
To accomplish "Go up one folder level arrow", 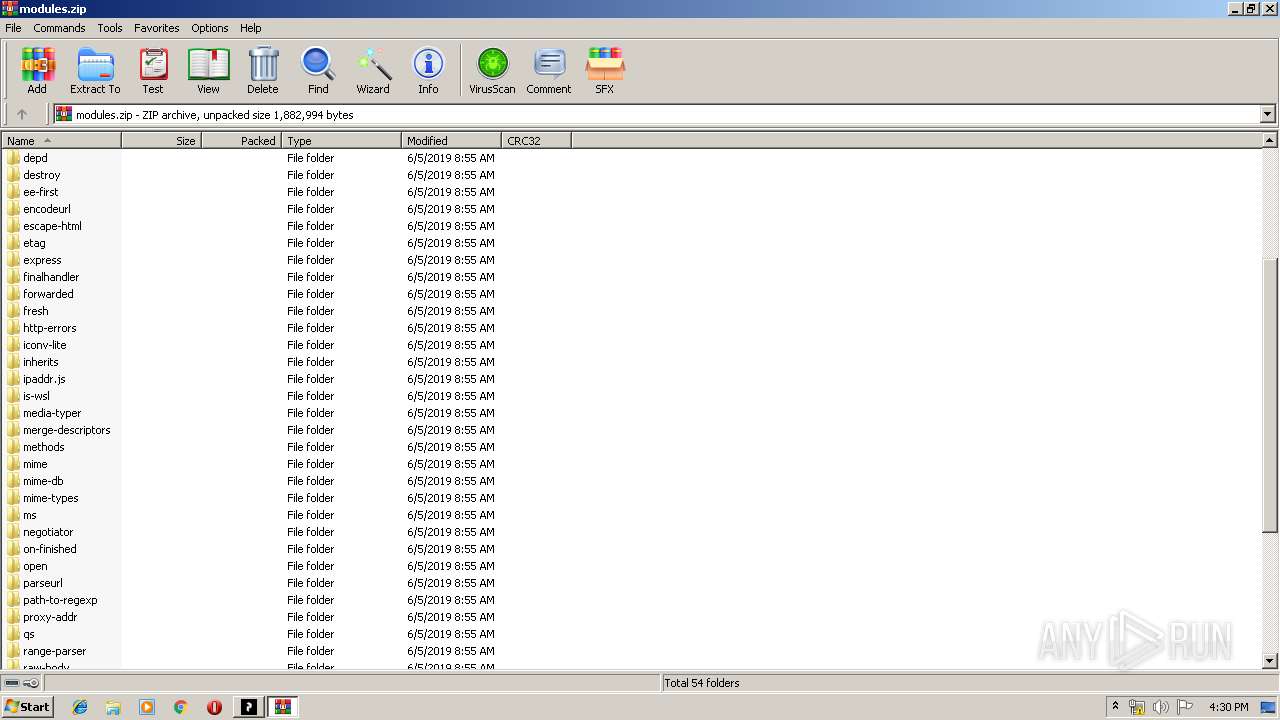I will pos(22,114).
